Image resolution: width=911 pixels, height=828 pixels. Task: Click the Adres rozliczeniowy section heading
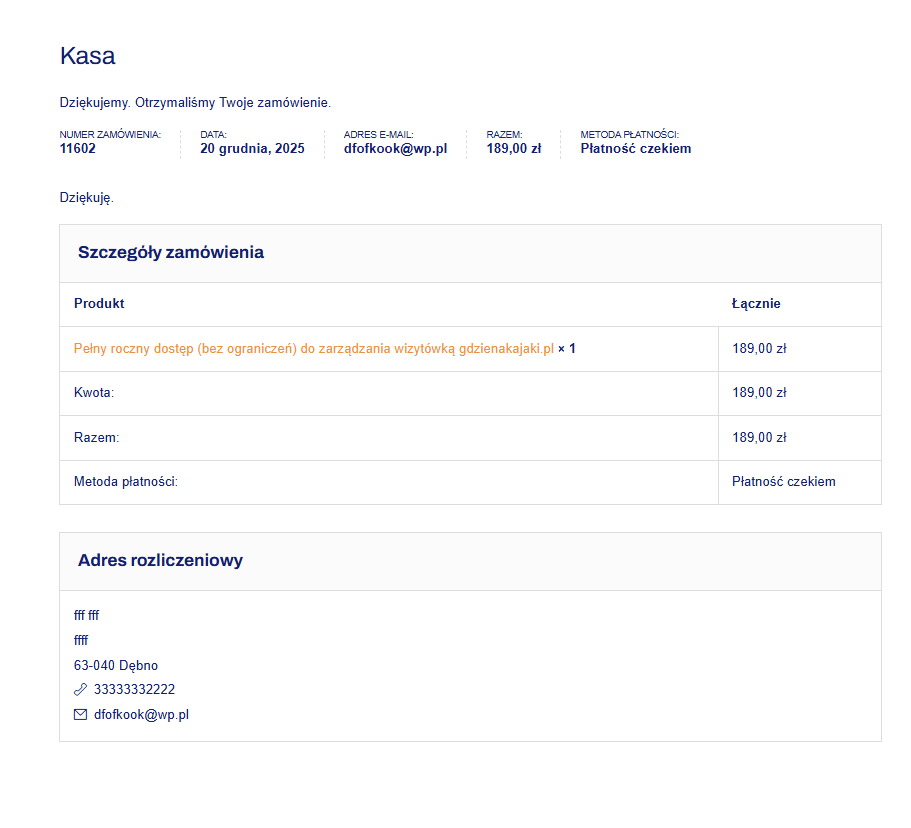pyautogui.click(x=160, y=561)
